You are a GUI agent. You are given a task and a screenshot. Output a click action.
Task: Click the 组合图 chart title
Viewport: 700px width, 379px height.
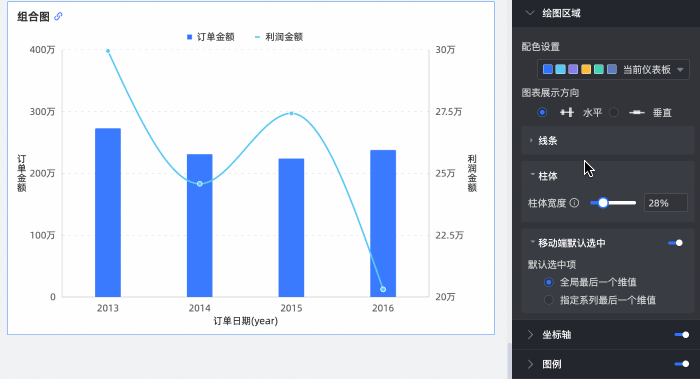33,17
